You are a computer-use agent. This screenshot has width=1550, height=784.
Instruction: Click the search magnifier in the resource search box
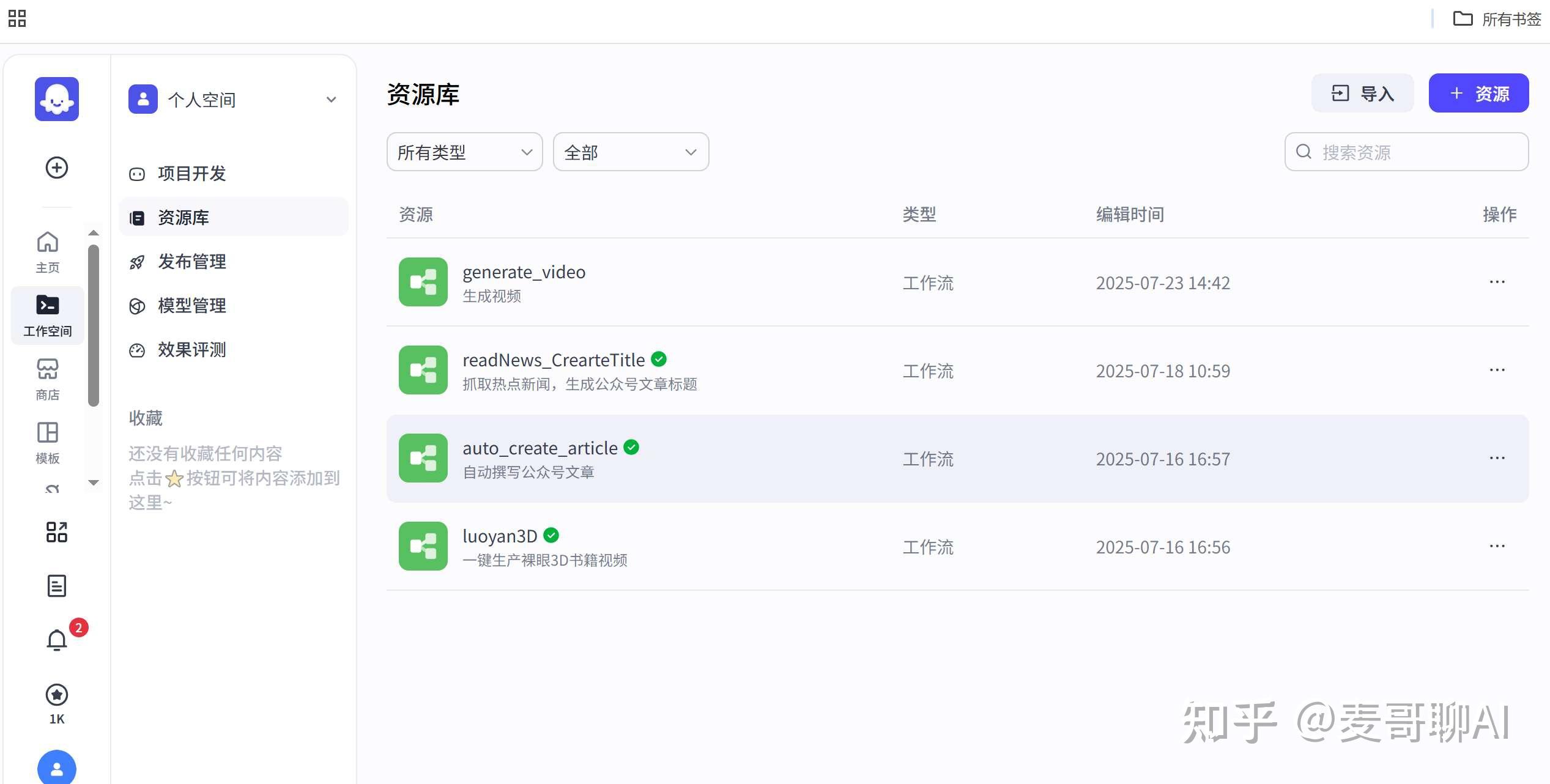[1303, 152]
